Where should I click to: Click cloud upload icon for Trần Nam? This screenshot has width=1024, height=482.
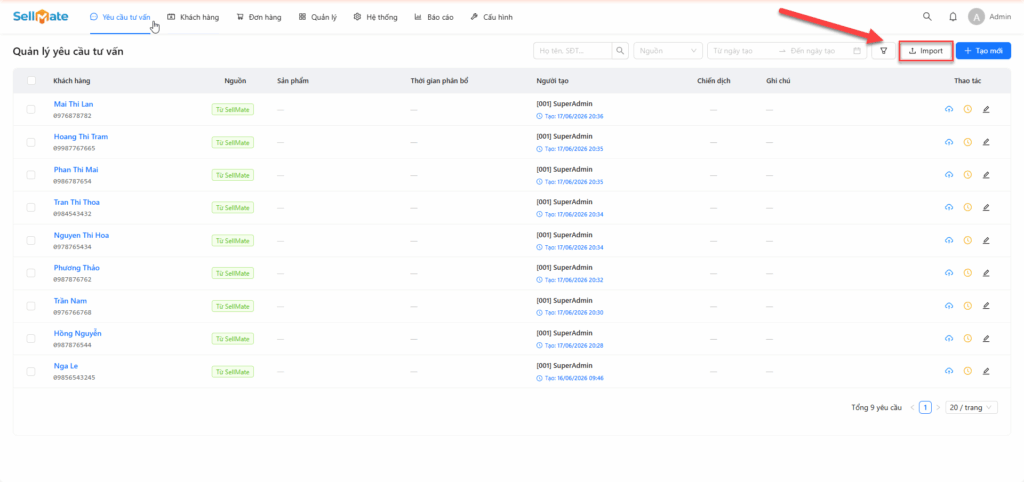949,306
